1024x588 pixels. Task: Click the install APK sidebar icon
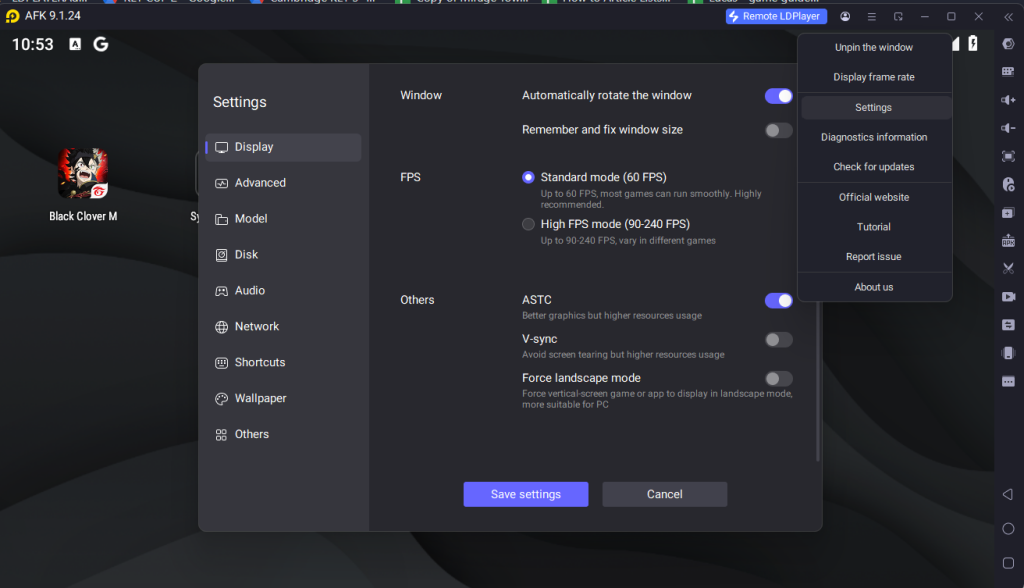[x=1008, y=241]
